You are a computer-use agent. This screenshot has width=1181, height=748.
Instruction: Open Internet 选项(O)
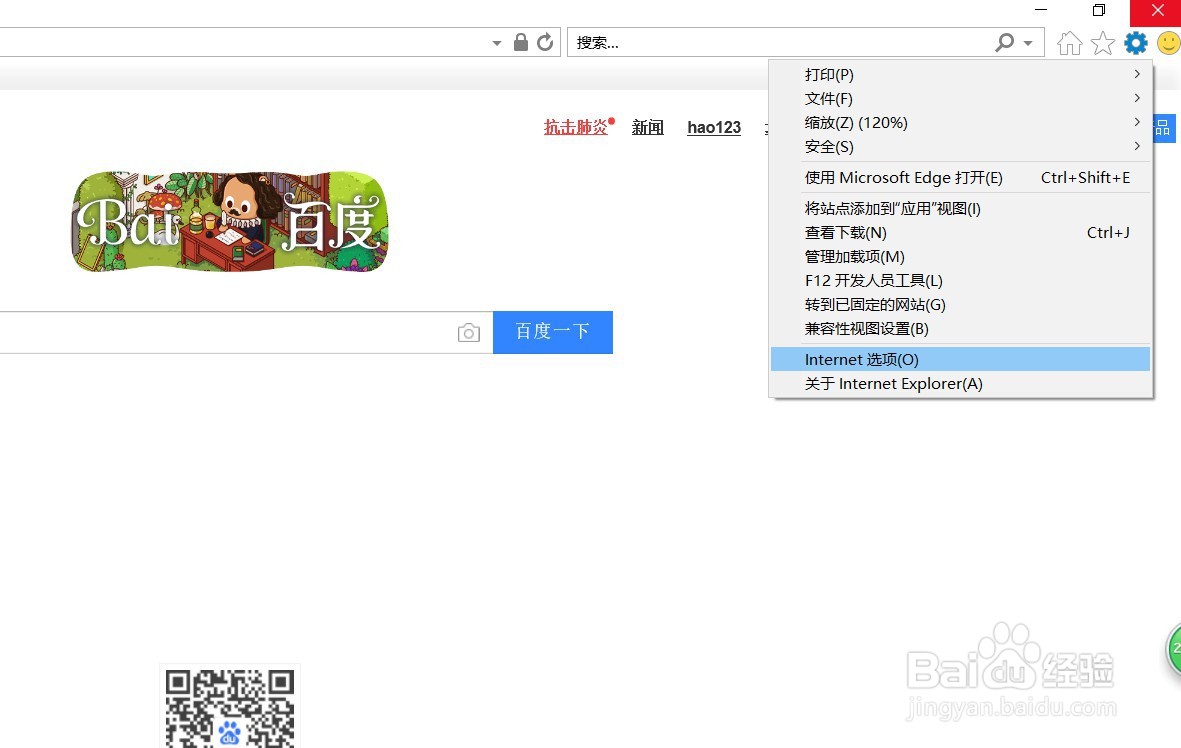(960, 359)
